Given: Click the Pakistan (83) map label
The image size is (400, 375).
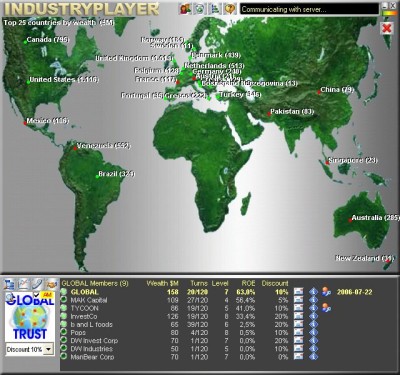Looking at the screenshot, I should coord(292,111).
